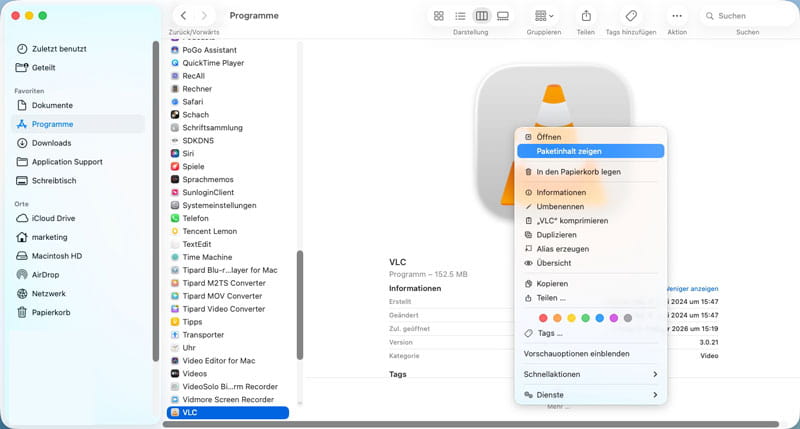
Task: Click the Weniger anzeigen link
Action: pos(692,289)
